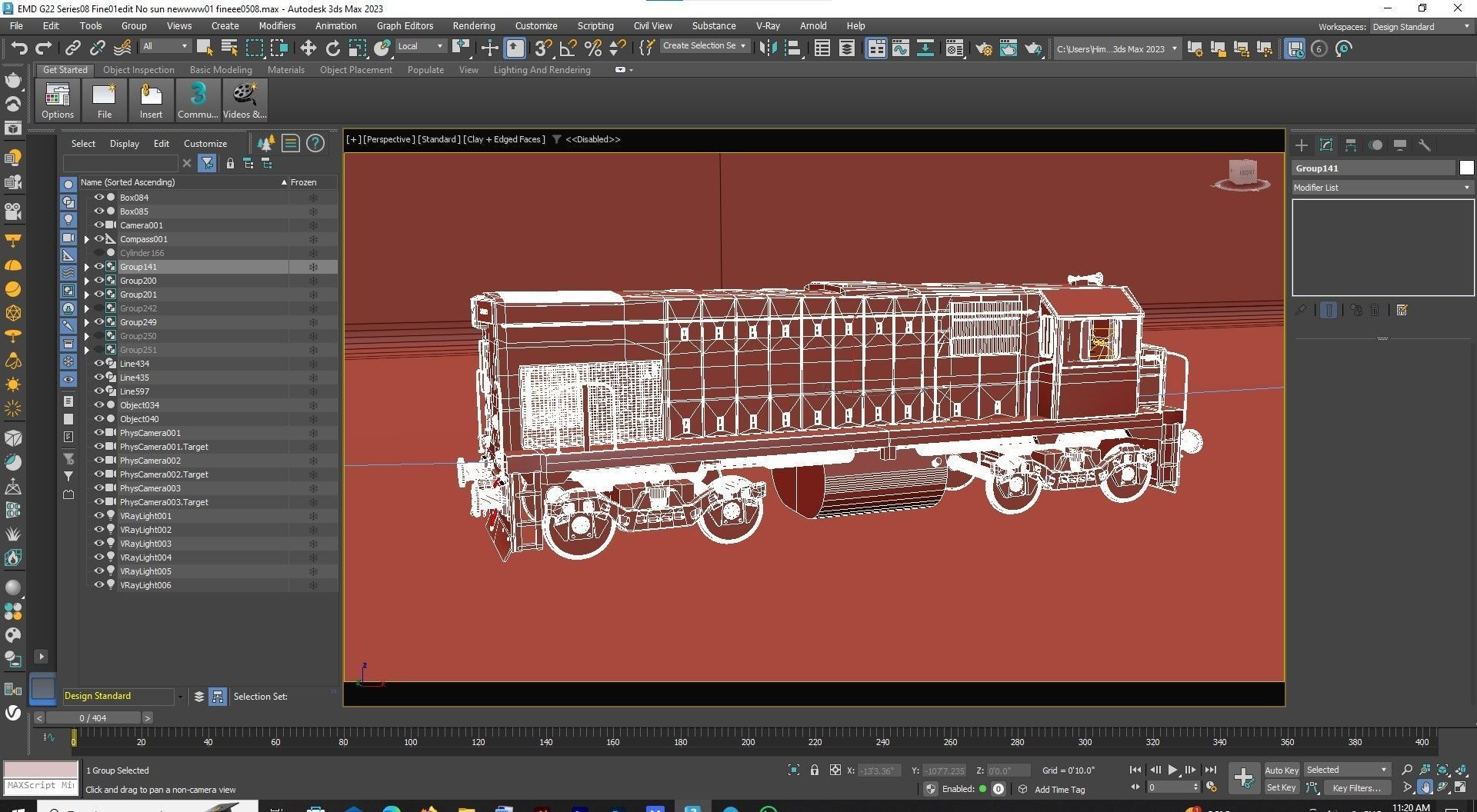Open the Graph Editors menu
Viewport: 1477px width, 812px height.
tap(405, 25)
